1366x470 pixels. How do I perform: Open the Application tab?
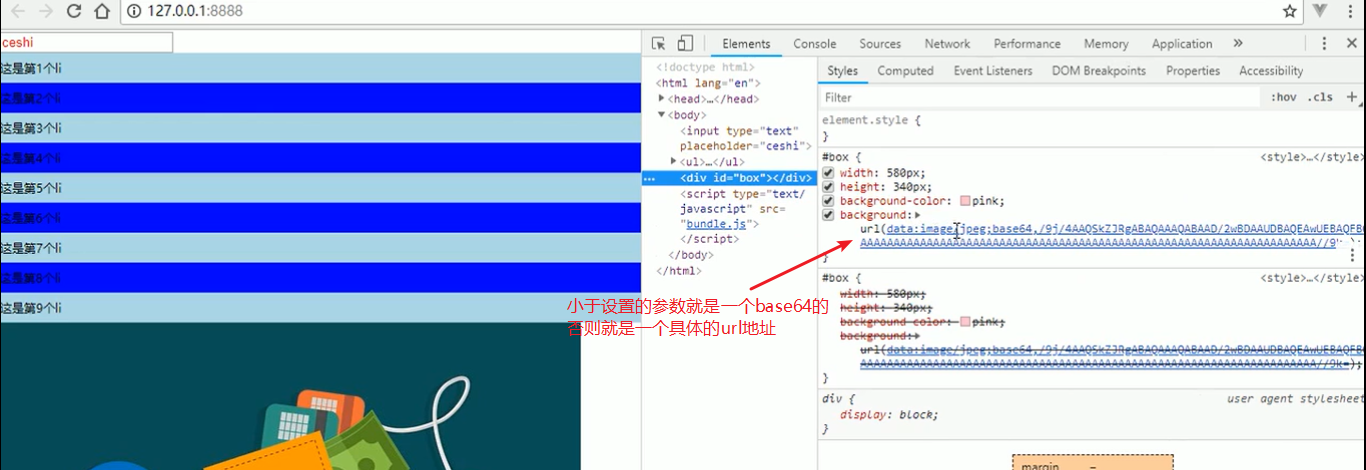tap(1182, 43)
